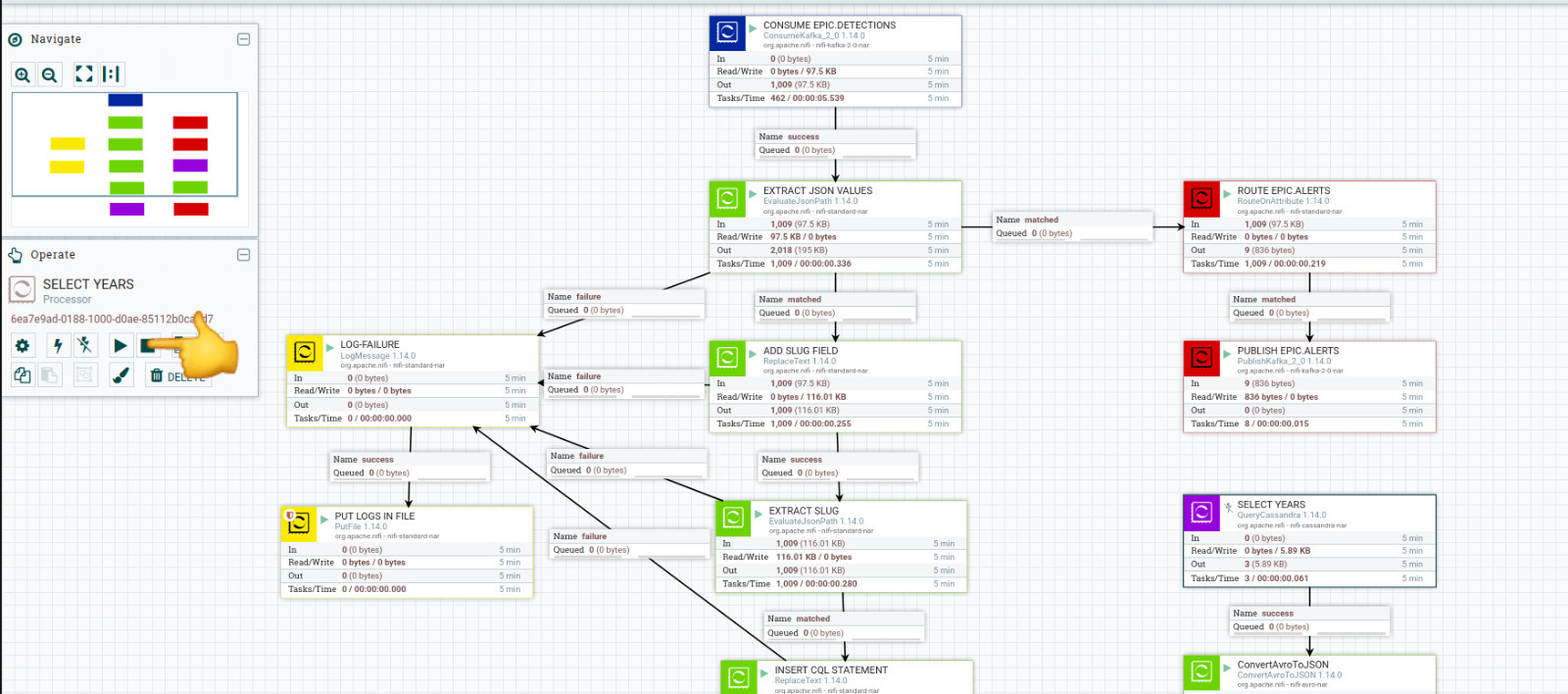The width and height of the screenshot is (1568, 694).
Task: Click running status arrow on ROUTE EPIC.ALERTS
Action: point(1227,194)
